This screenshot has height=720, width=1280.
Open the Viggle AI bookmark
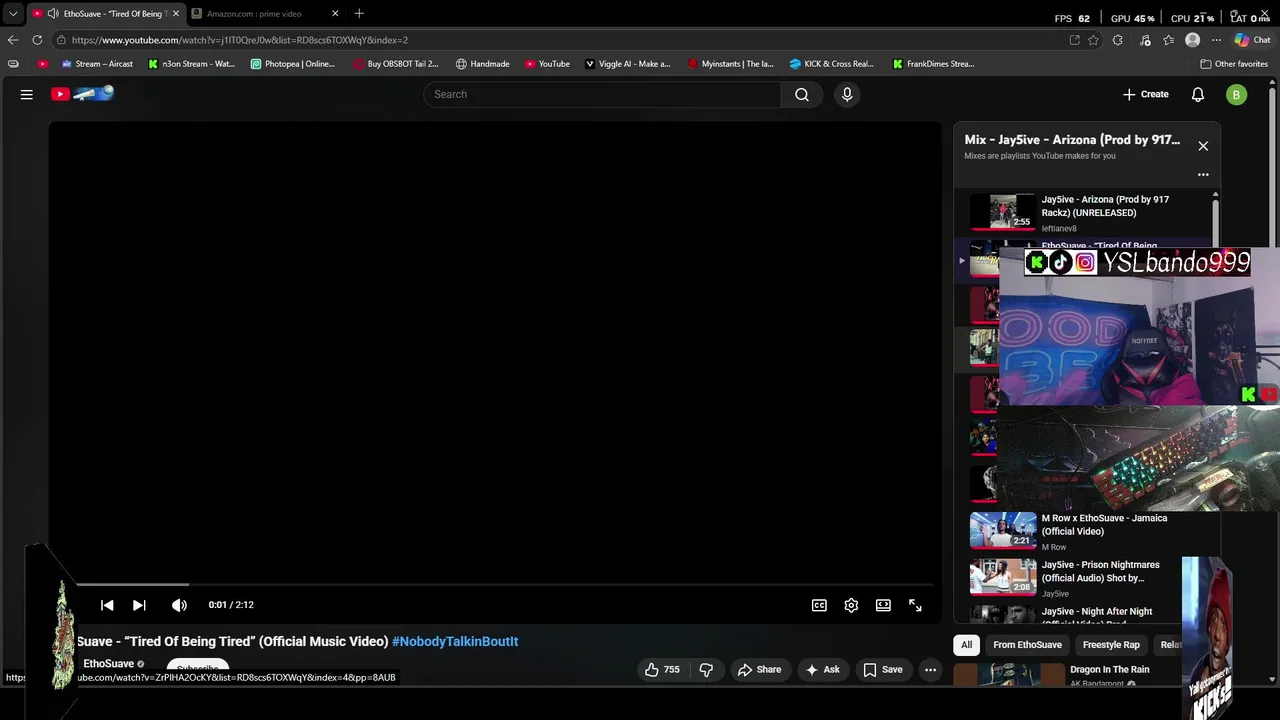coord(628,64)
